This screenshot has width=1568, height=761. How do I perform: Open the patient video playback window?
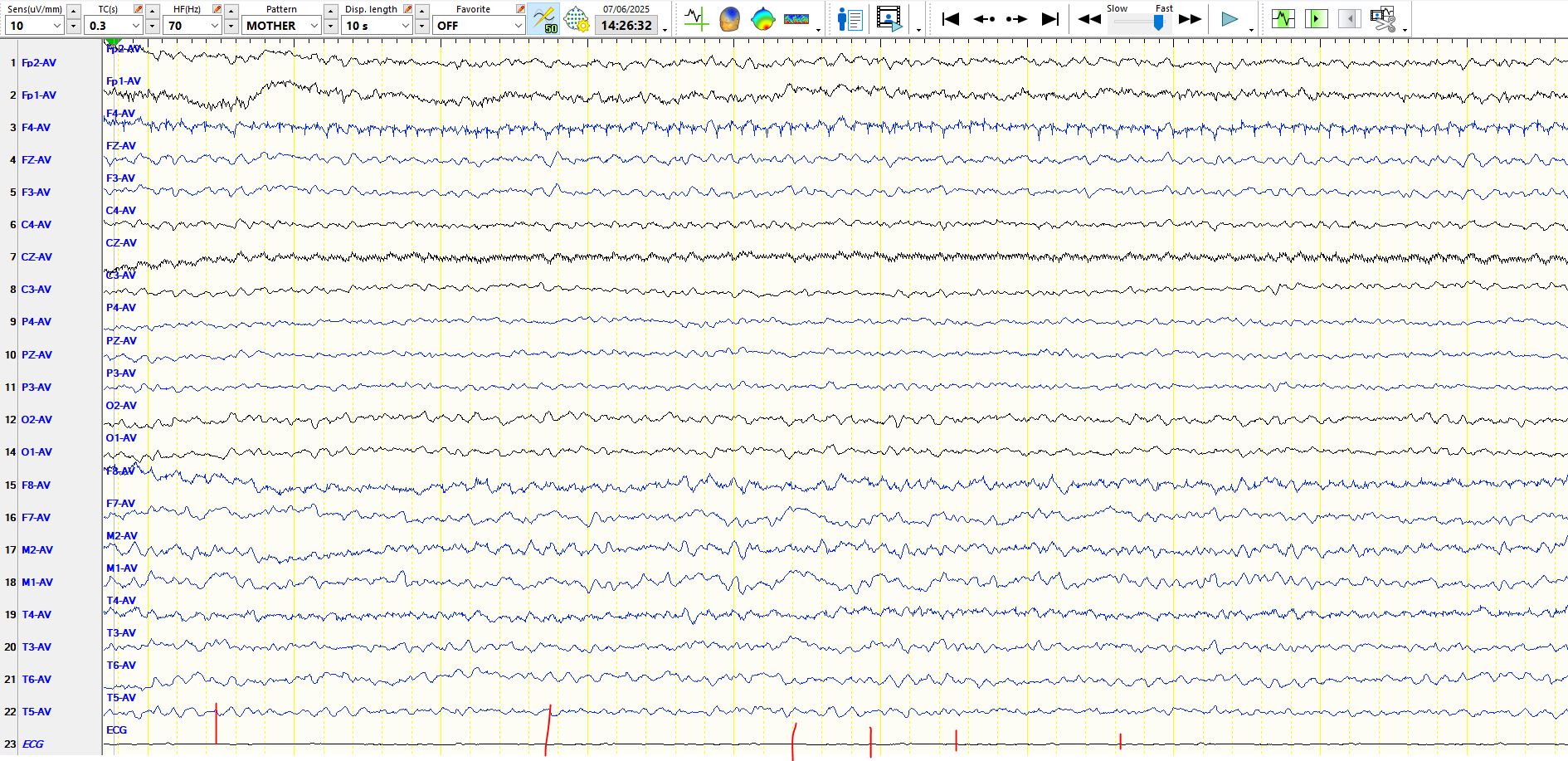point(889,18)
